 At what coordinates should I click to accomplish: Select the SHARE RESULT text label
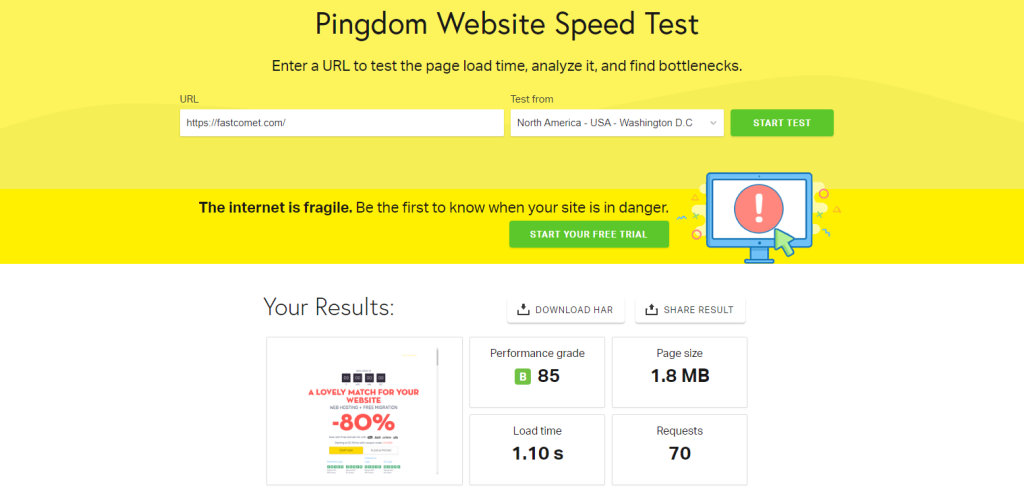point(698,310)
